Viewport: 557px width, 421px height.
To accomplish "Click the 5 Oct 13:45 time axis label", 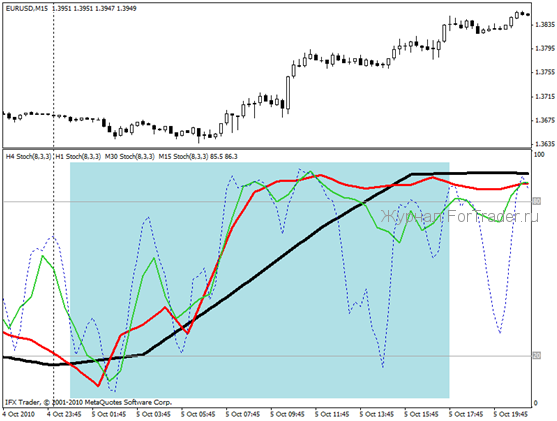I will 376,414.
